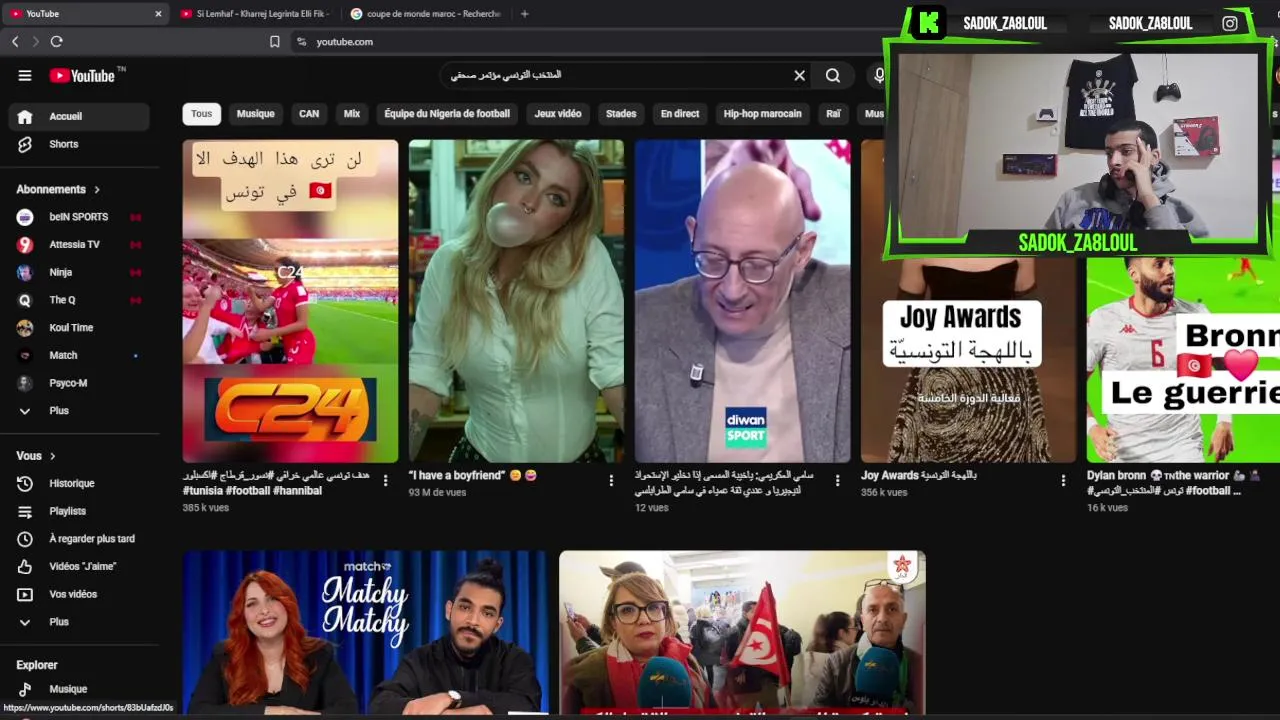This screenshot has height=720, width=1280.
Task: Click the Kick logo in stream overlay
Action: 929,24
